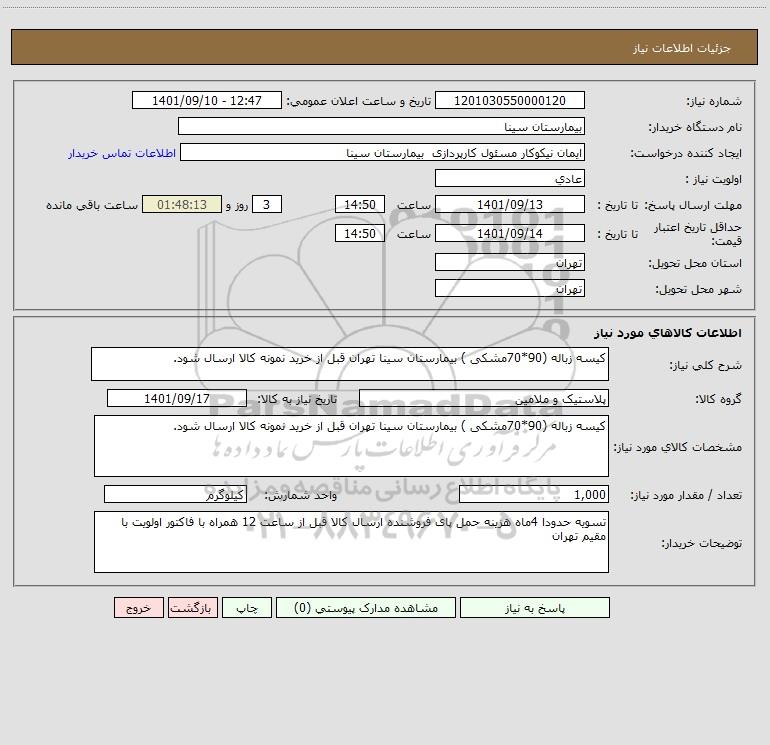Viewport: 770px width, 745px height.
Task: Click the label شماره نیاز
Action: tap(714, 101)
